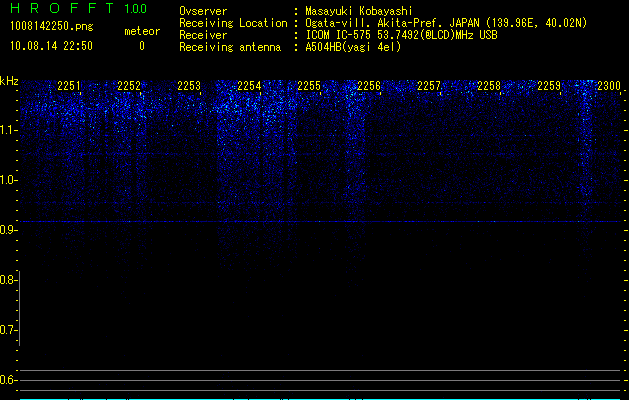This screenshot has height=400, width=629.
Task: Click the Receiving Location label
Action: pyautogui.click(x=233, y=23)
